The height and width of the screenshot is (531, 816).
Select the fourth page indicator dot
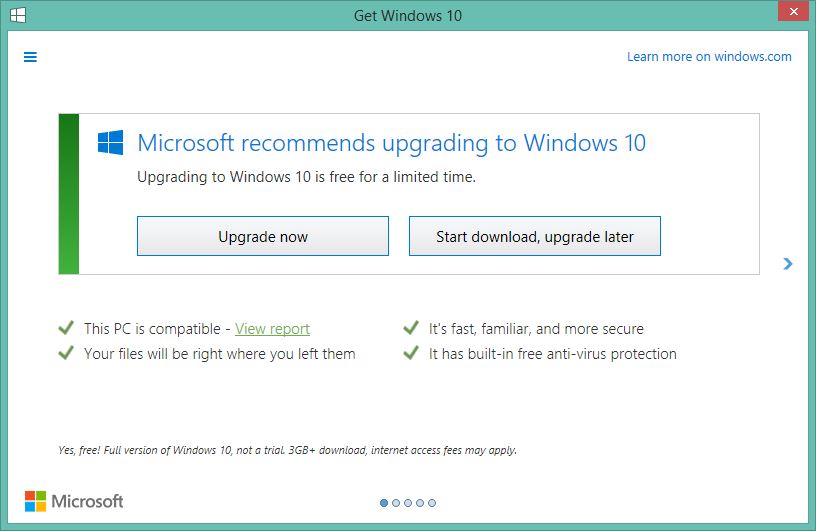(420, 503)
